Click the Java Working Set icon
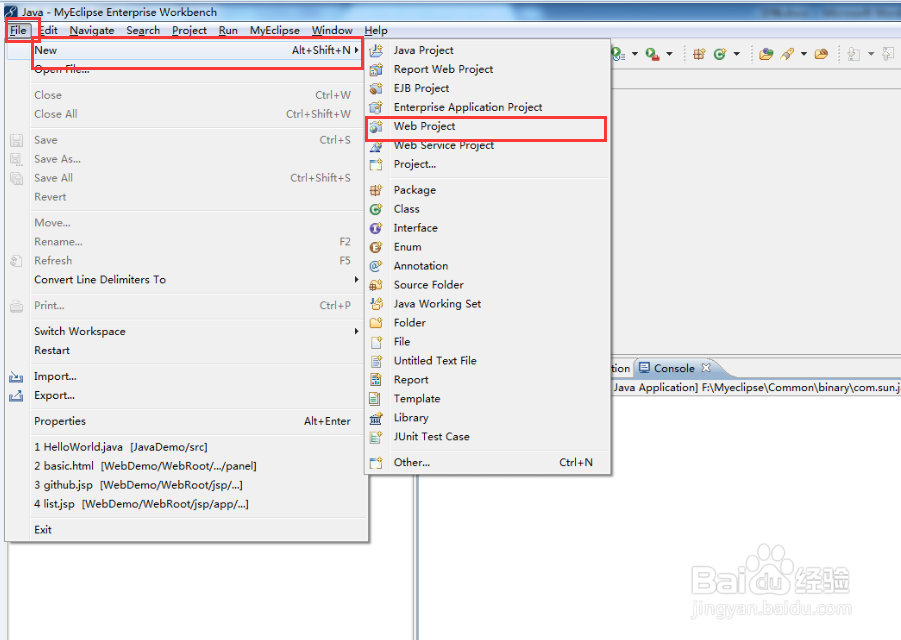 point(376,304)
